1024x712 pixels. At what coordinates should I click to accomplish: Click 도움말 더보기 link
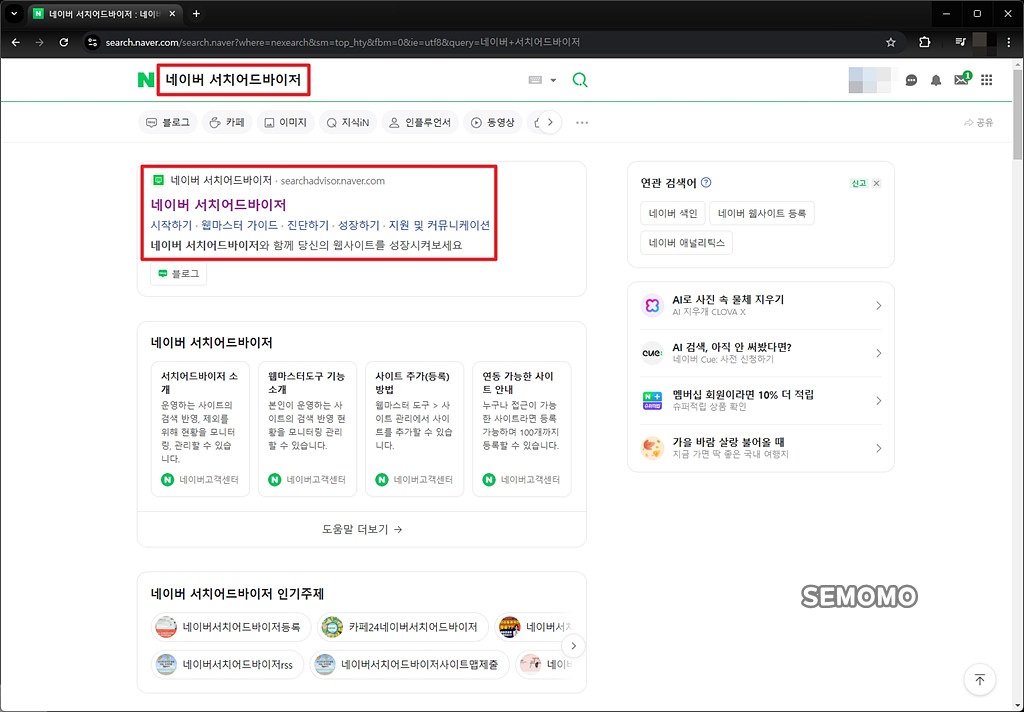[x=362, y=529]
